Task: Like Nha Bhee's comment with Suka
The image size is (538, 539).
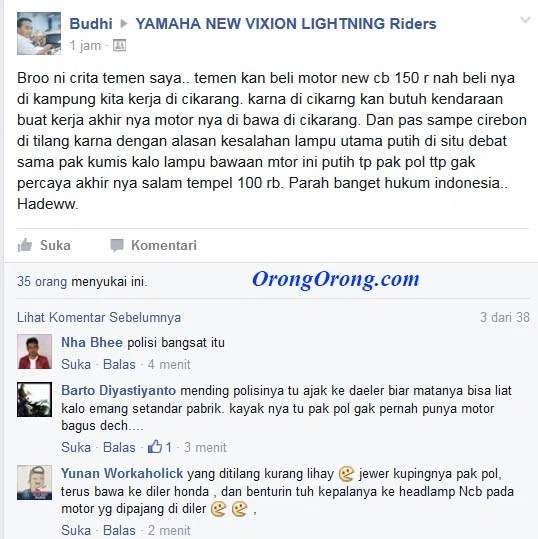Action: click(76, 364)
